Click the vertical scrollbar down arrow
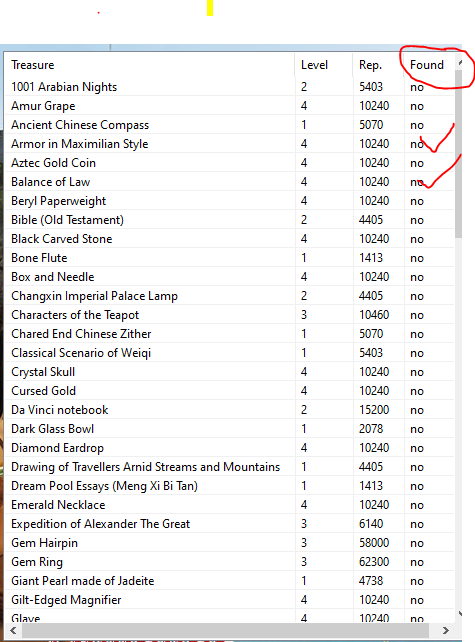Screen dimensions: 475x642 point(460,613)
